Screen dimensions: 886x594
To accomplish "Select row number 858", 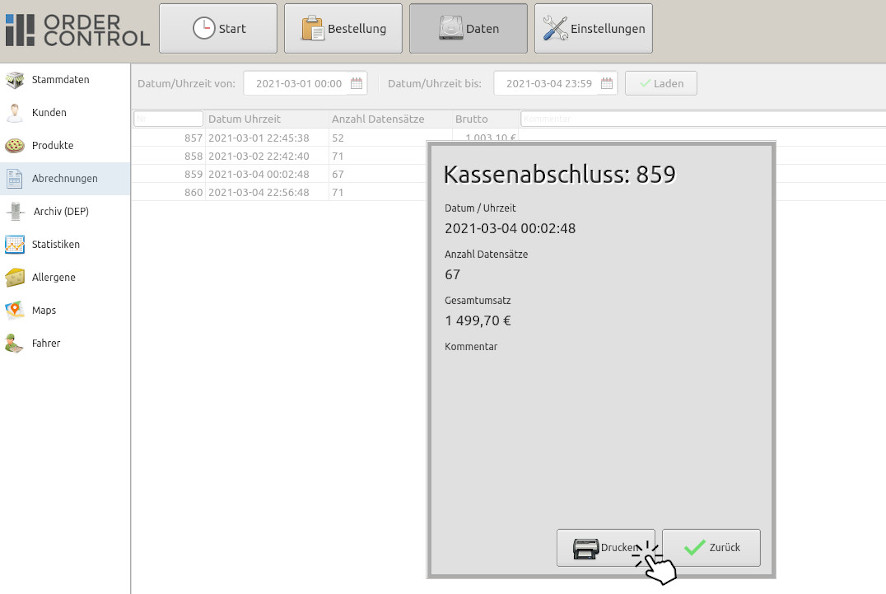I will 193,156.
